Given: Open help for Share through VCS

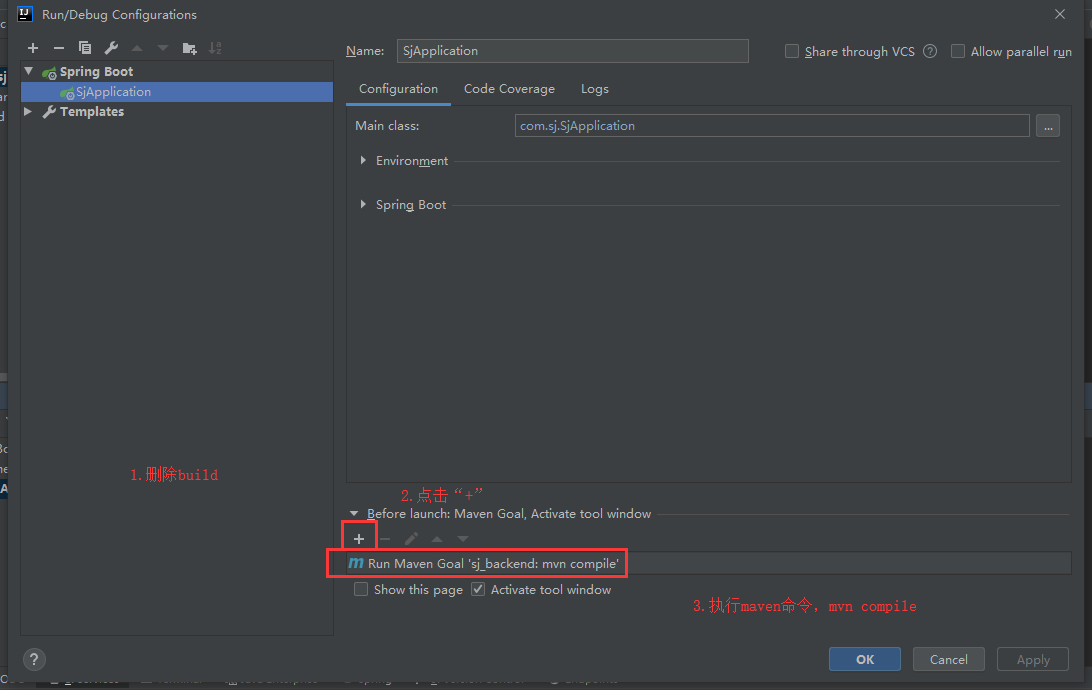Looking at the screenshot, I should point(930,51).
